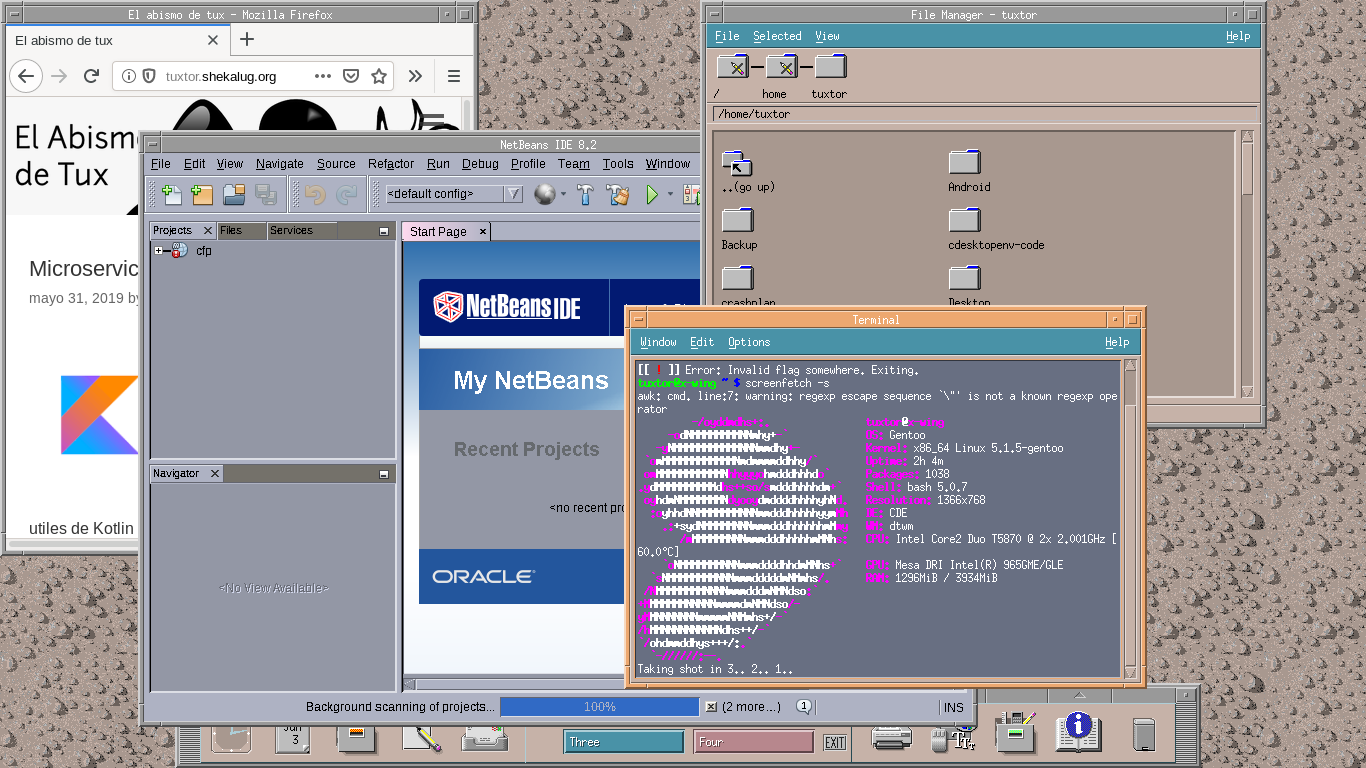Minimize the Projects panel group
Viewport: 1366px width, 768px height.
tap(384, 231)
